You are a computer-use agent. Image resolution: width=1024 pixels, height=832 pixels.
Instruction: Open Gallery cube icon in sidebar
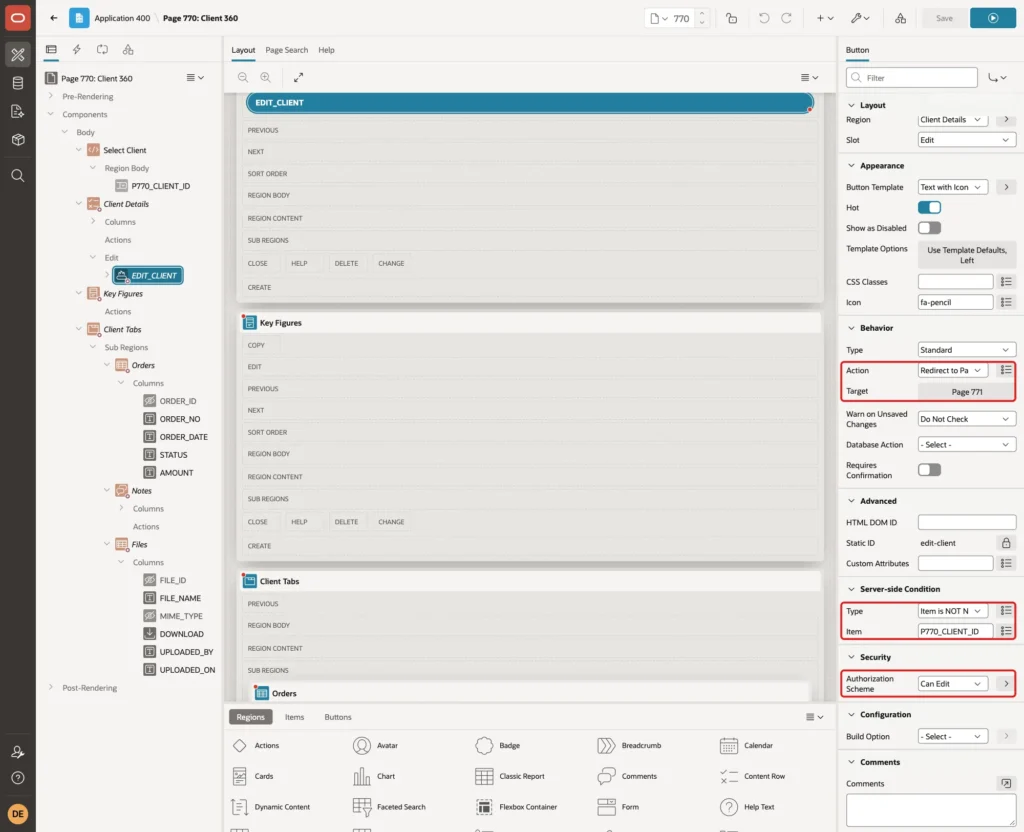tap(18, 139)
